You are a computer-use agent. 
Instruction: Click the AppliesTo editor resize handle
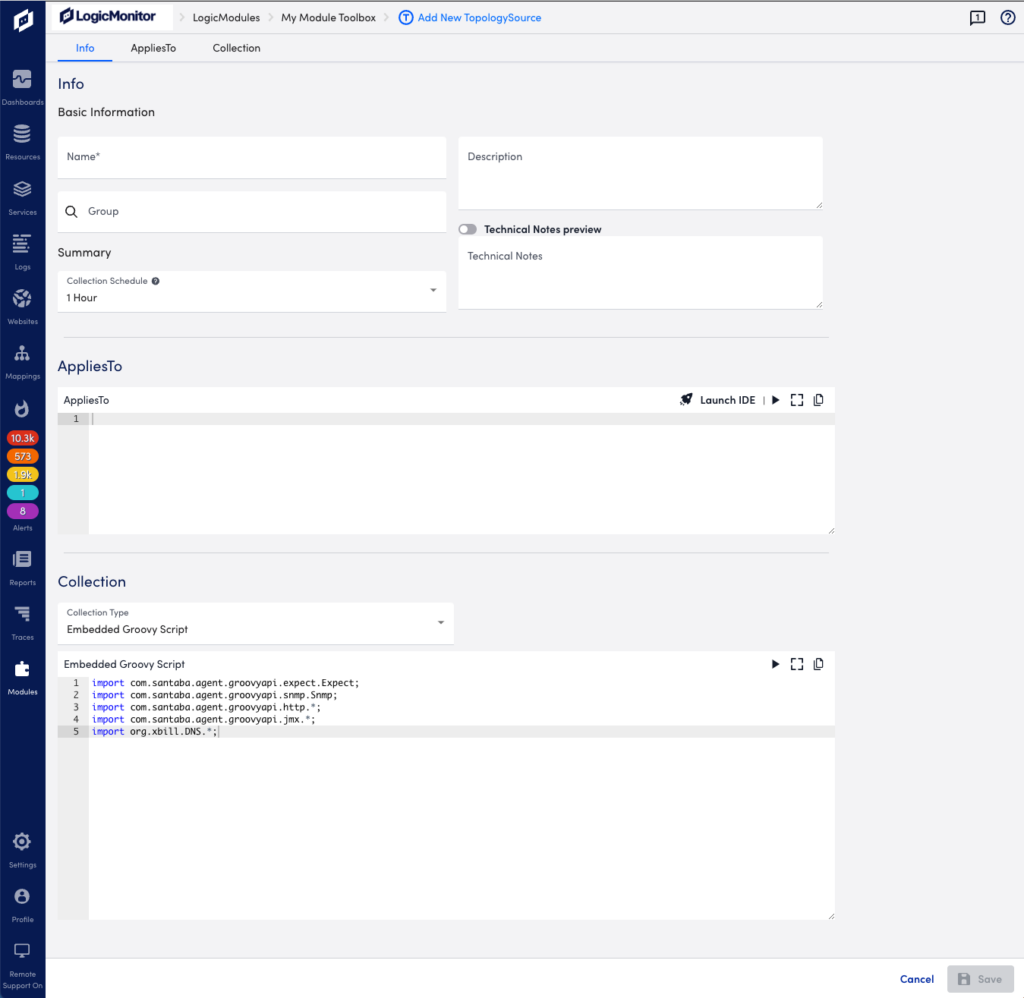point(831,530)
